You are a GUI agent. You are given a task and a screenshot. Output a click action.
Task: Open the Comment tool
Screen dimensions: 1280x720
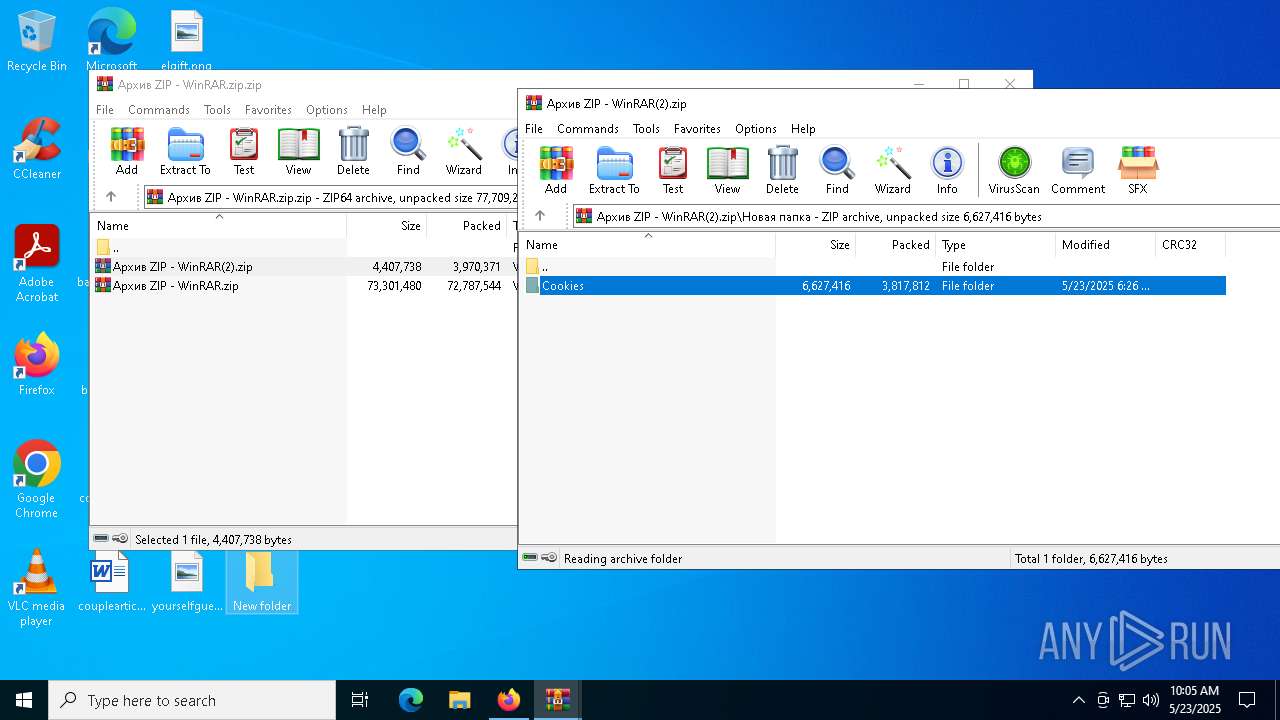click(1078, 170)
